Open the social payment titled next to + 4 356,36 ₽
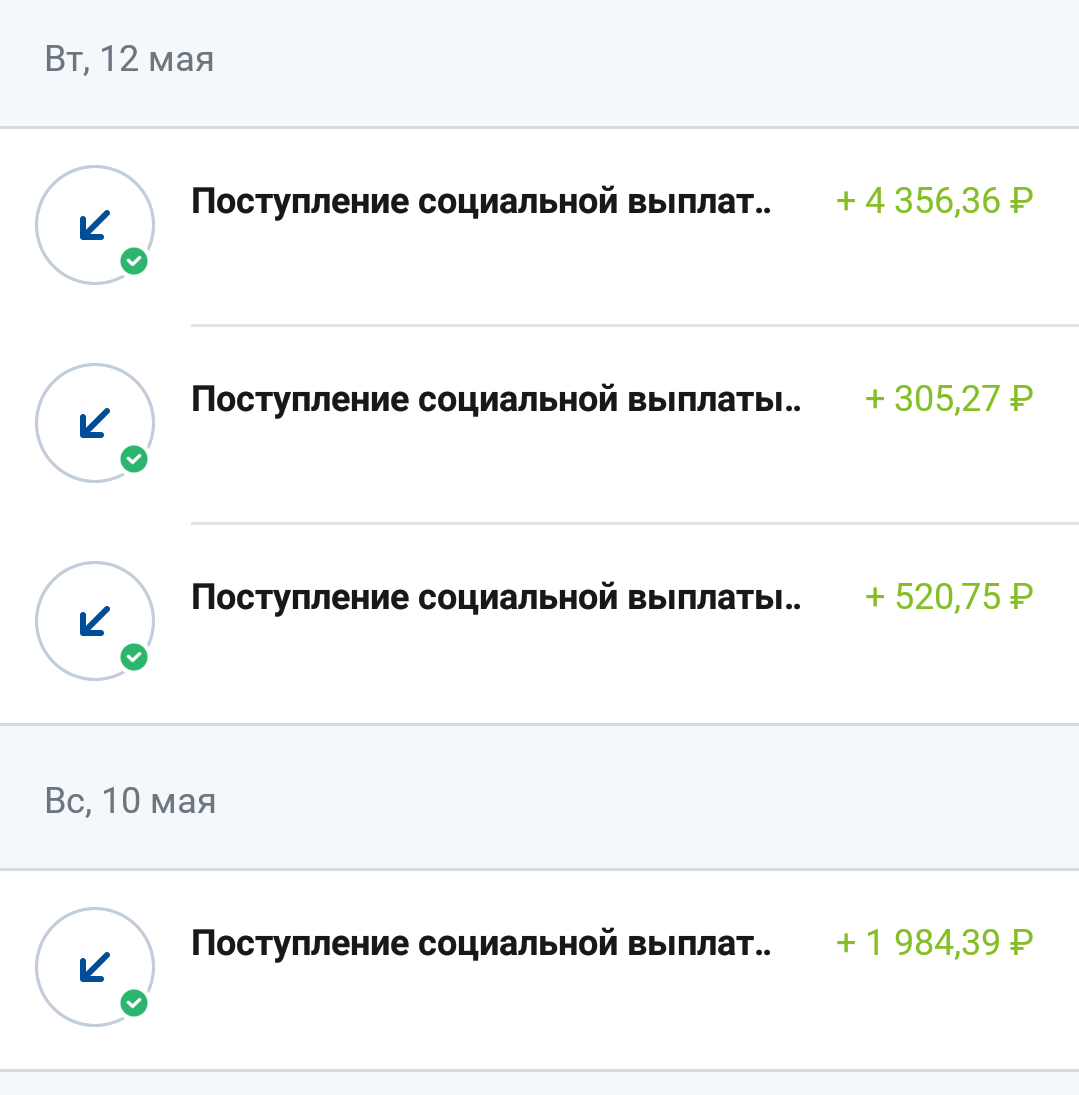The width and height of the screenshot is (1079, 1095). [481, 202]
